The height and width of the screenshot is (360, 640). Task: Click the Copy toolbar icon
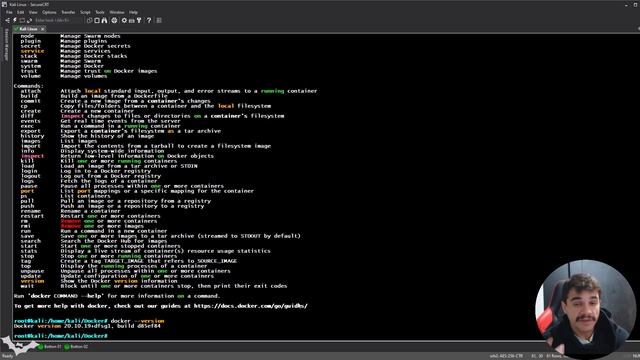[x=89, y=20]
